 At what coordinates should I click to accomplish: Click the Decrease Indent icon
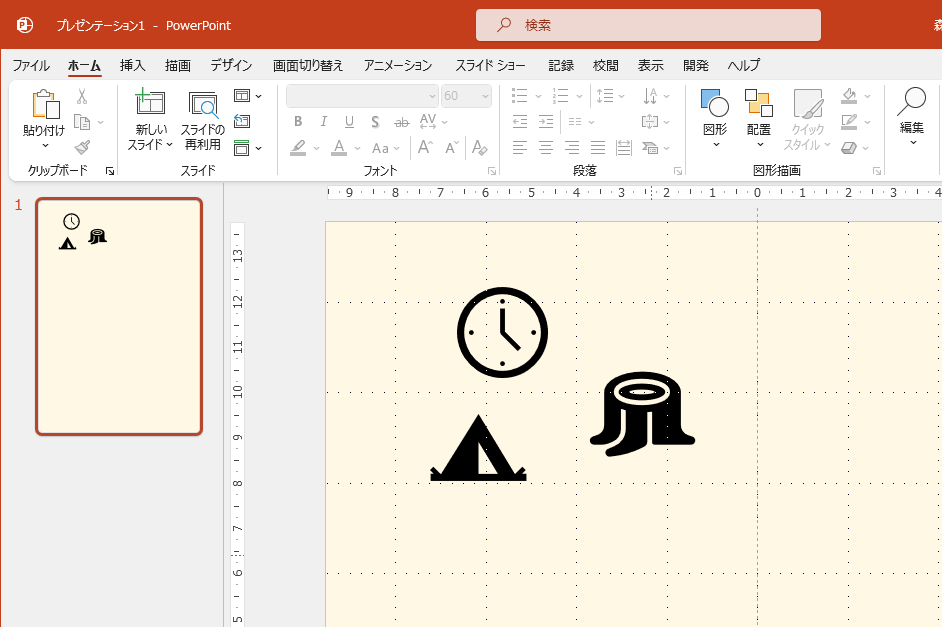point(520,122)
